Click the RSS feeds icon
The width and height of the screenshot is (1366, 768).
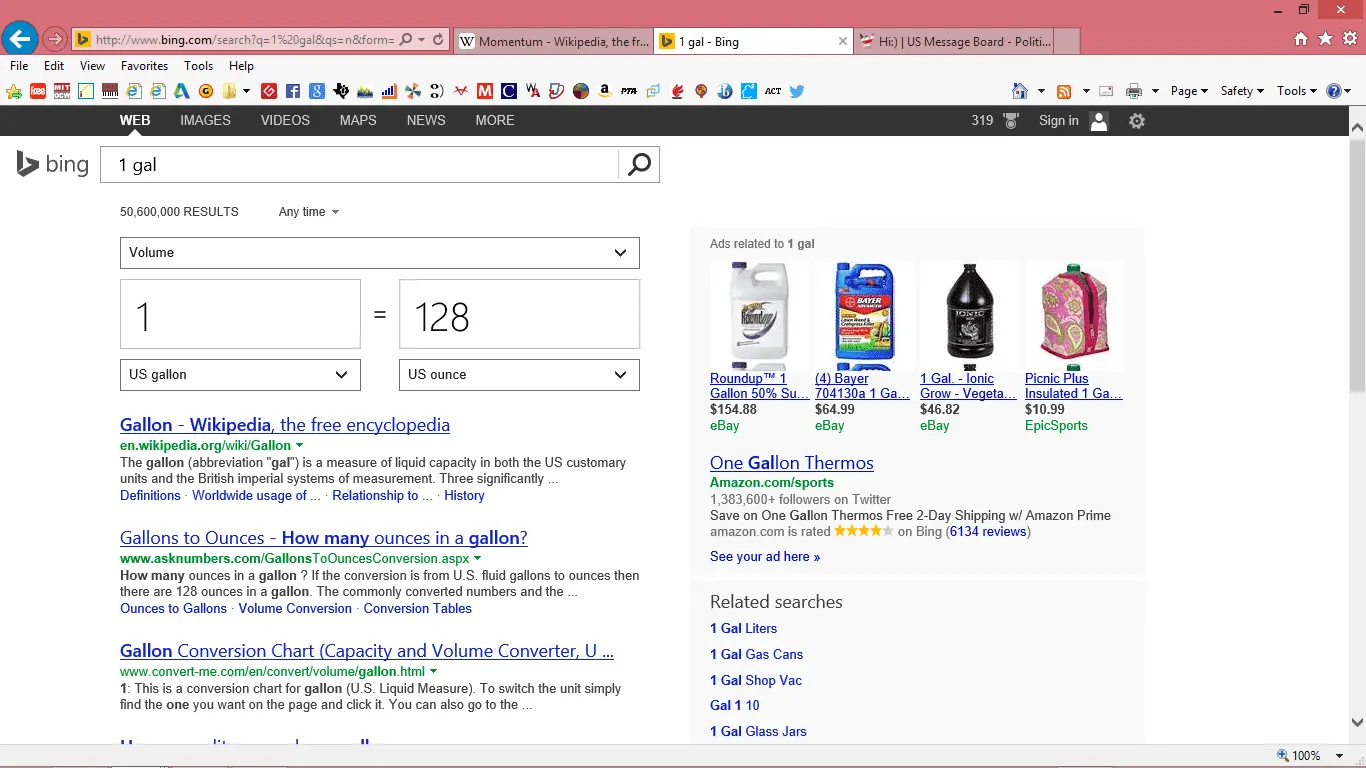1064,91
